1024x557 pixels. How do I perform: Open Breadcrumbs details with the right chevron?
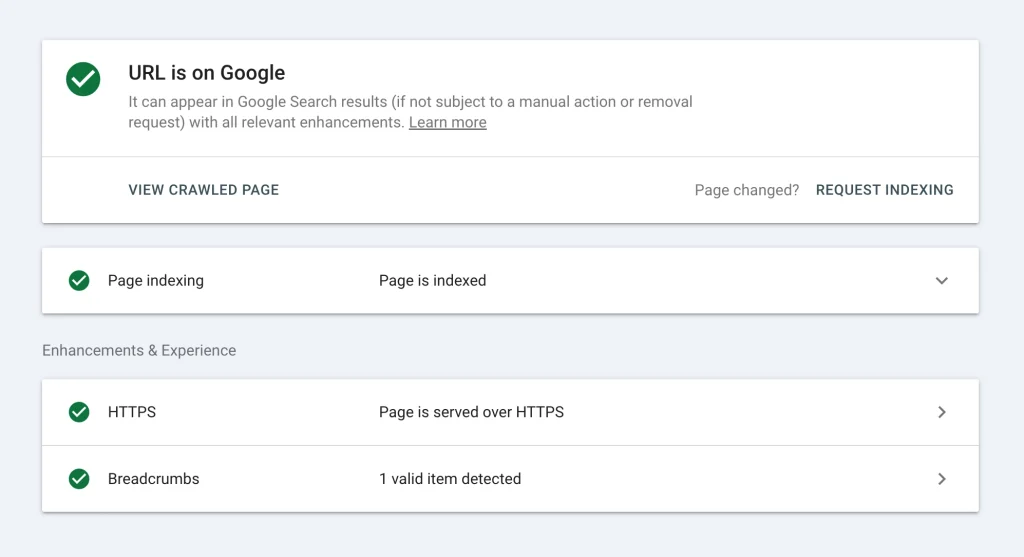[x=942, y=479]
